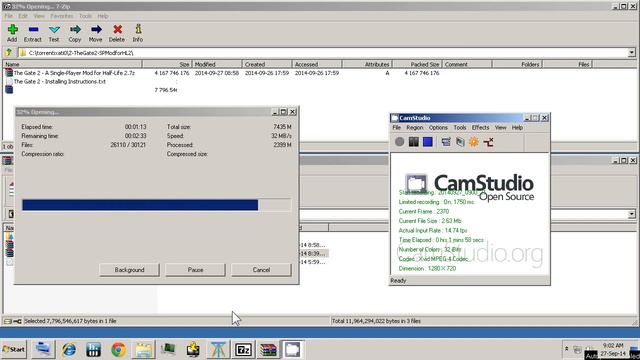Viewport: 640px width, 360px height.
Task: Sort by Packed Size column header
Action: pyautogui.click(x=417, y=64)
